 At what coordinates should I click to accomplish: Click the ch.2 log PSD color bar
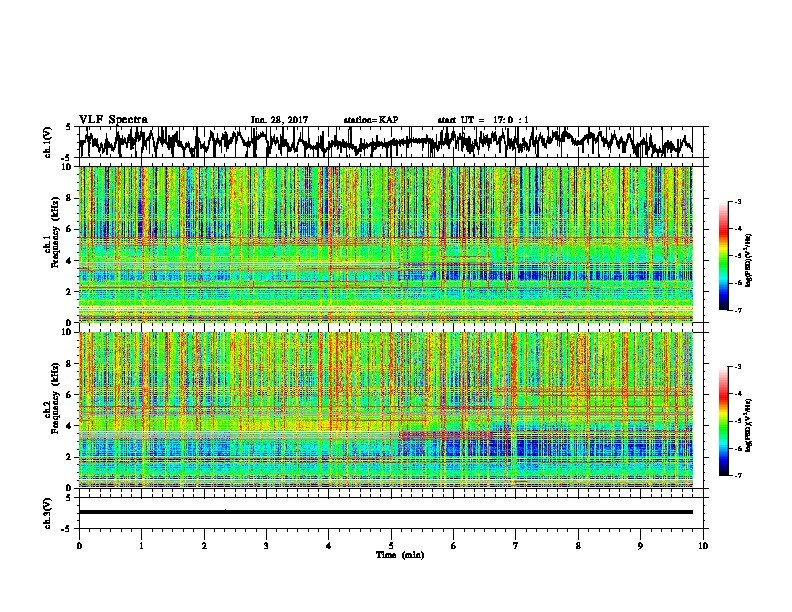coord(724,421)
